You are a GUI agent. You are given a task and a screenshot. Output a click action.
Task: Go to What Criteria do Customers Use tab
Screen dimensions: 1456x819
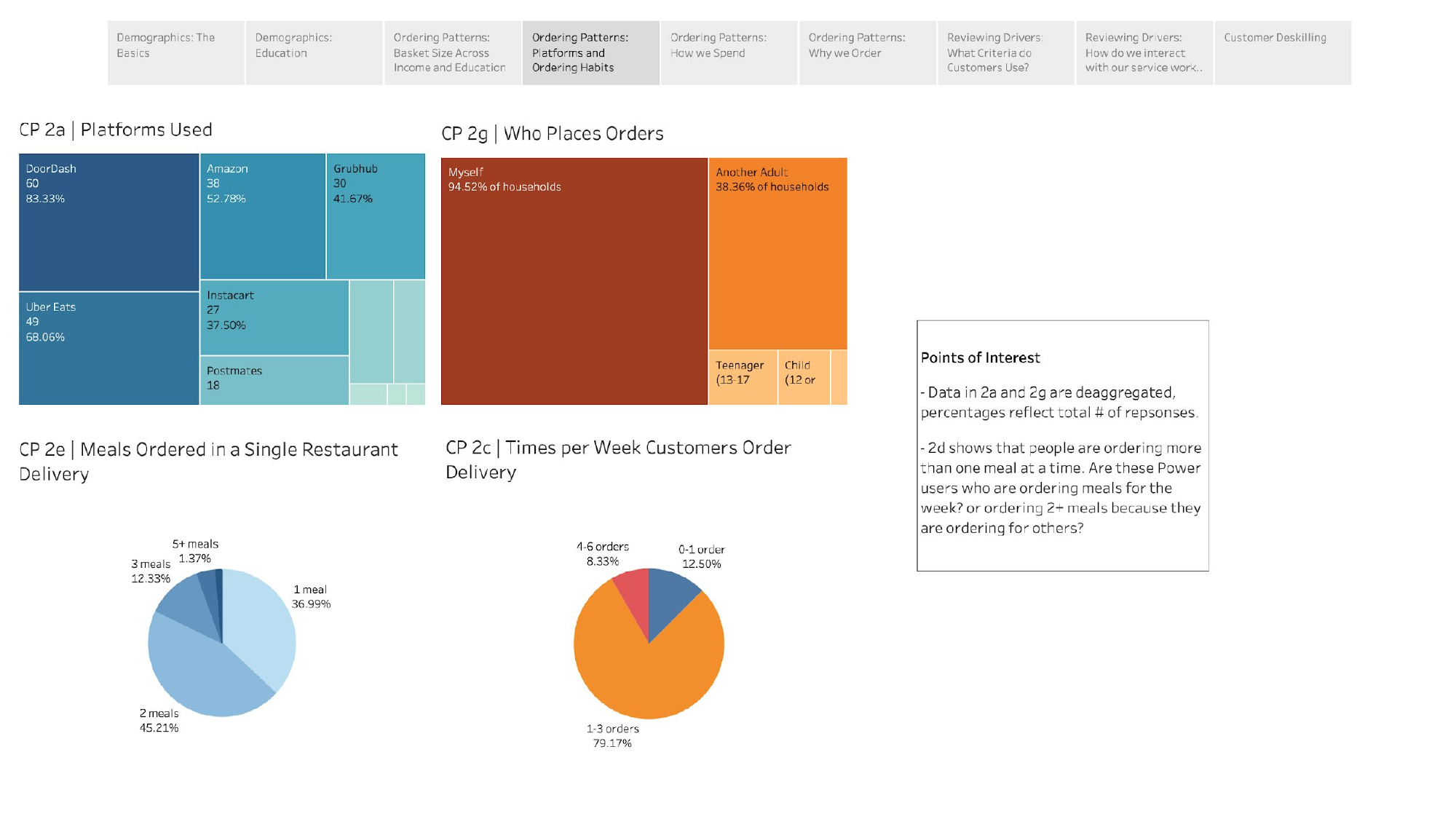pyautogui.click(x=1005, y=53)
